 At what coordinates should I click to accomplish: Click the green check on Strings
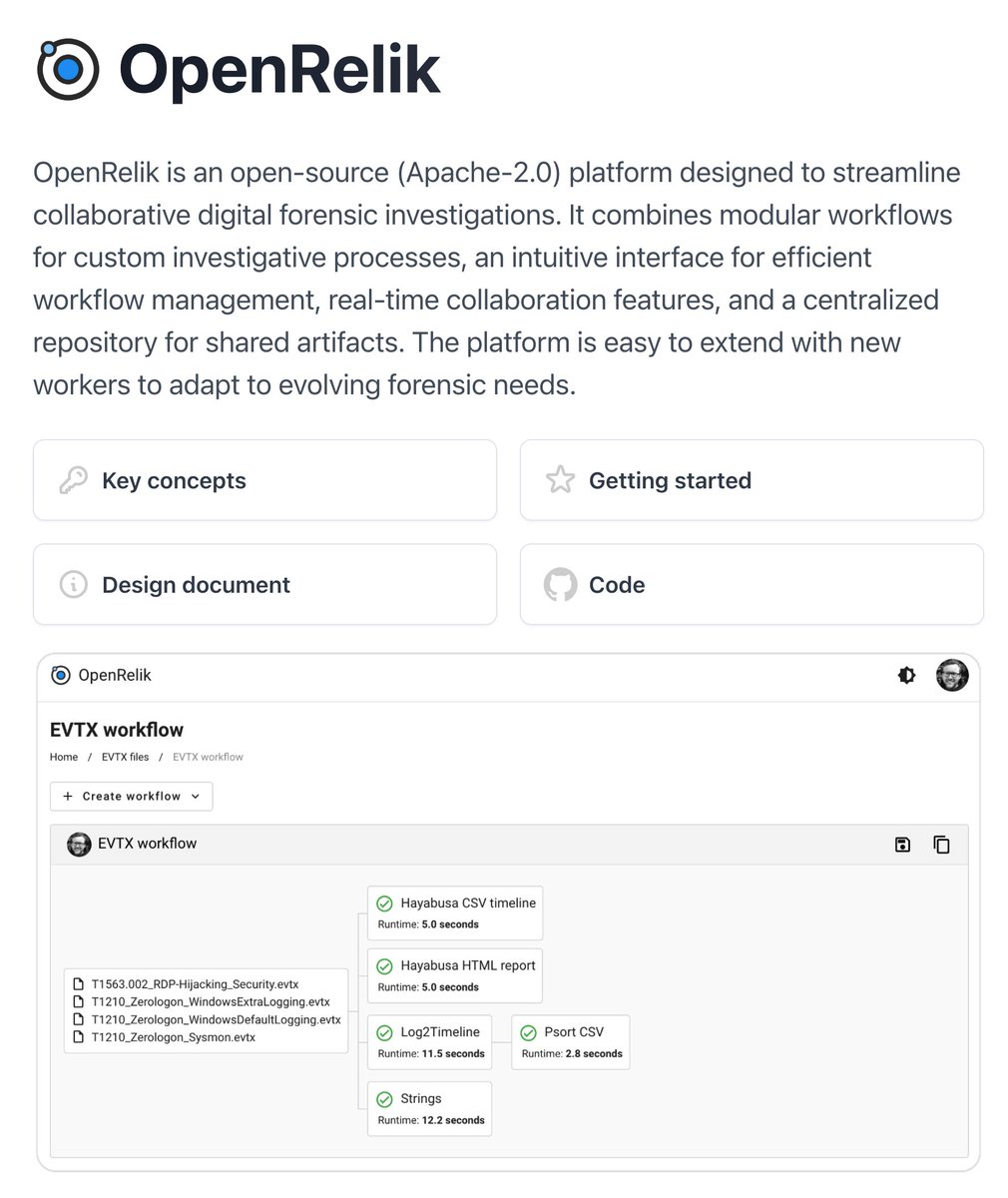pyautogui.click(x=384, y=1099)
